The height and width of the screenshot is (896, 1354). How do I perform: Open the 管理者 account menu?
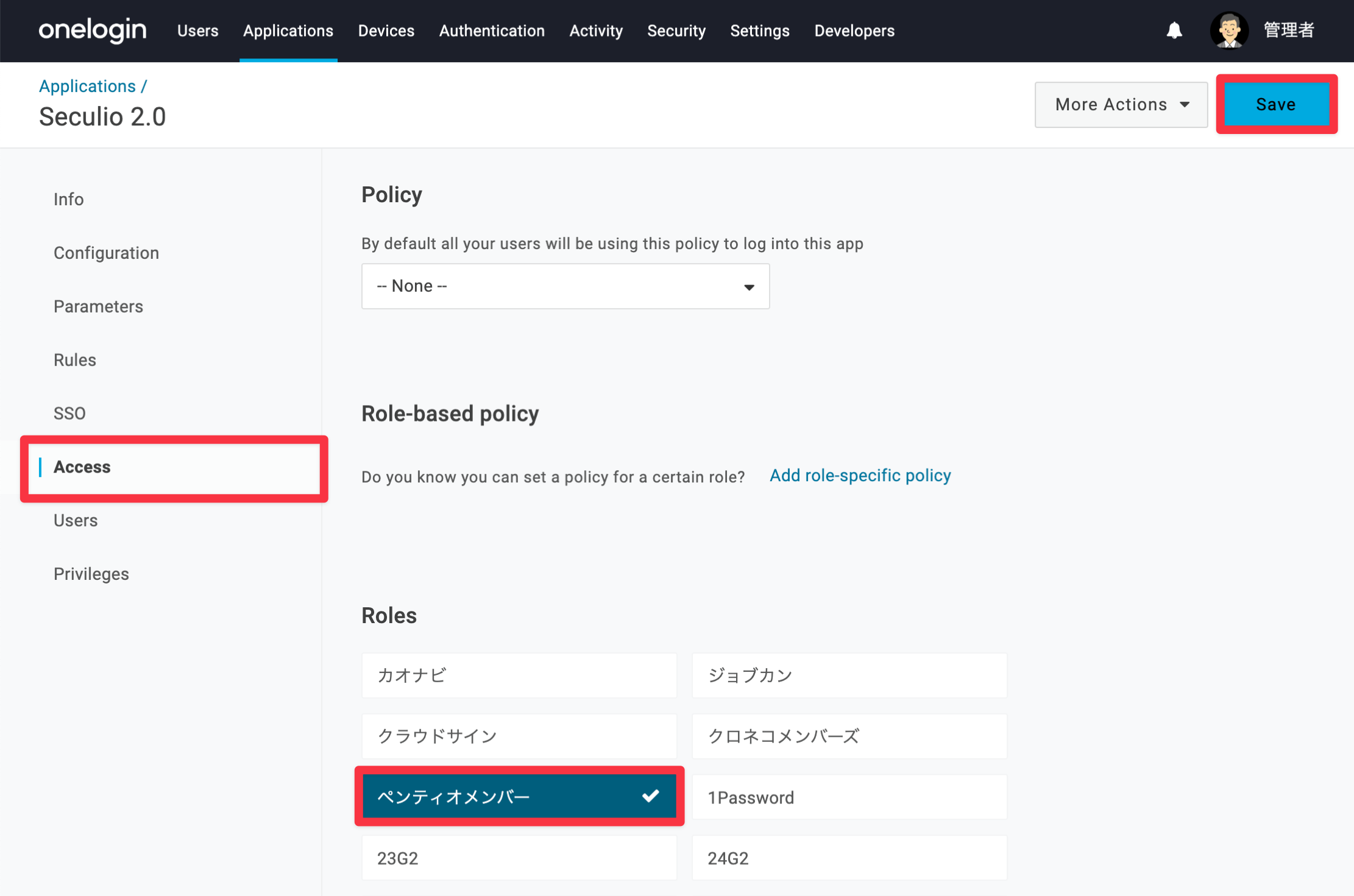click(1289, 30)
